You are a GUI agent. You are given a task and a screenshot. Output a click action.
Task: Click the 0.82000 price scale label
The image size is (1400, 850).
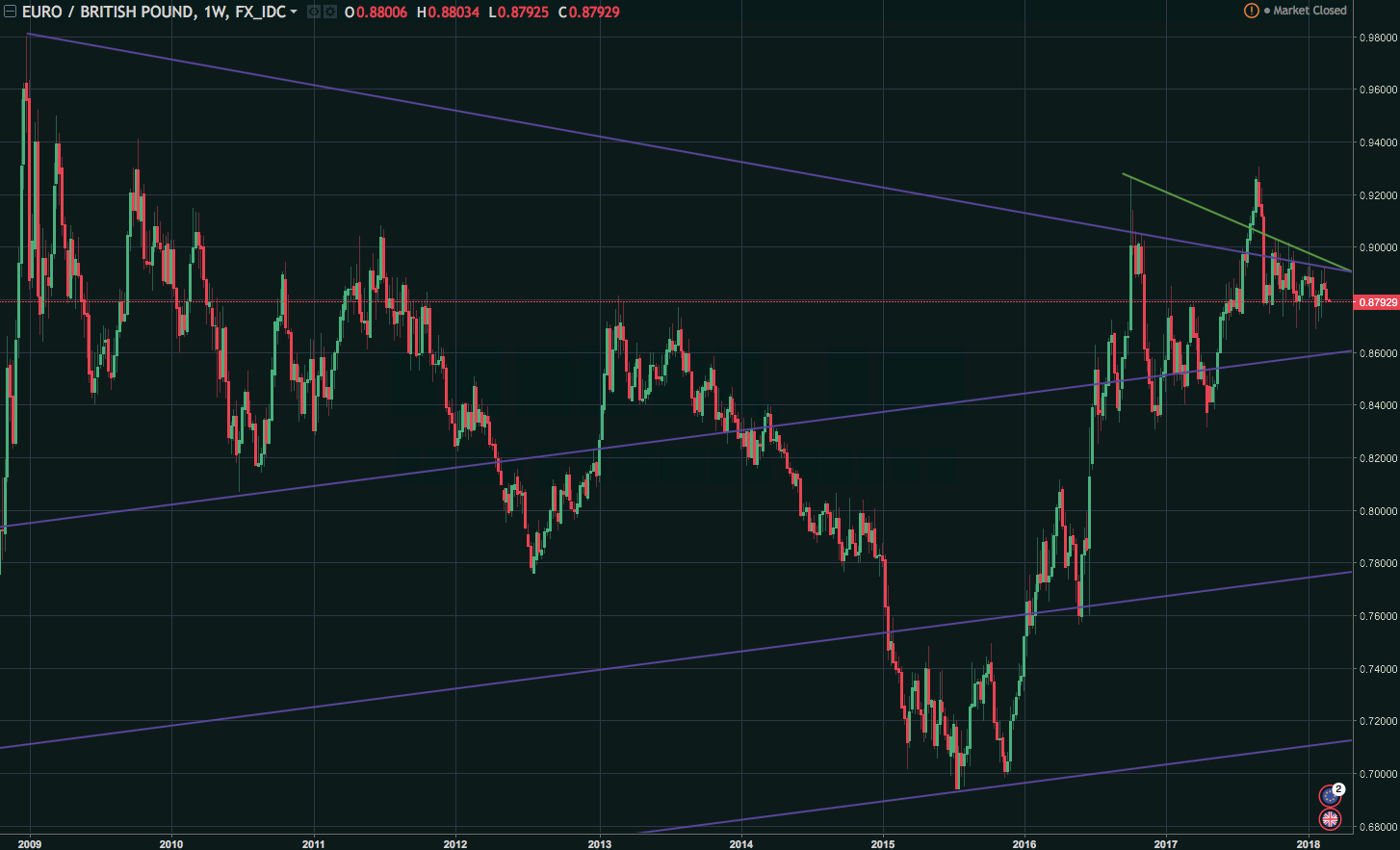1378,459
